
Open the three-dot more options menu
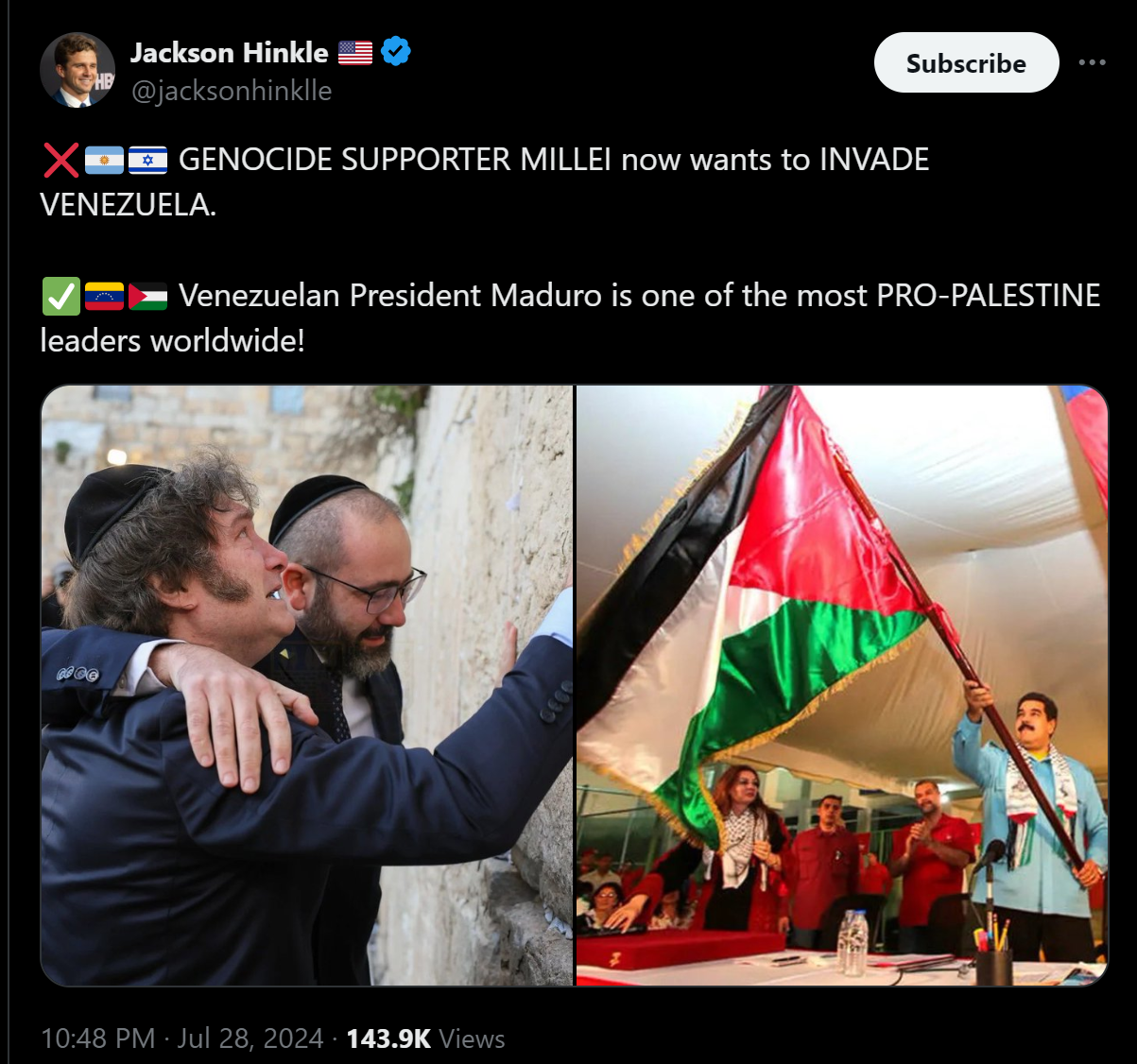[1092, 62]
